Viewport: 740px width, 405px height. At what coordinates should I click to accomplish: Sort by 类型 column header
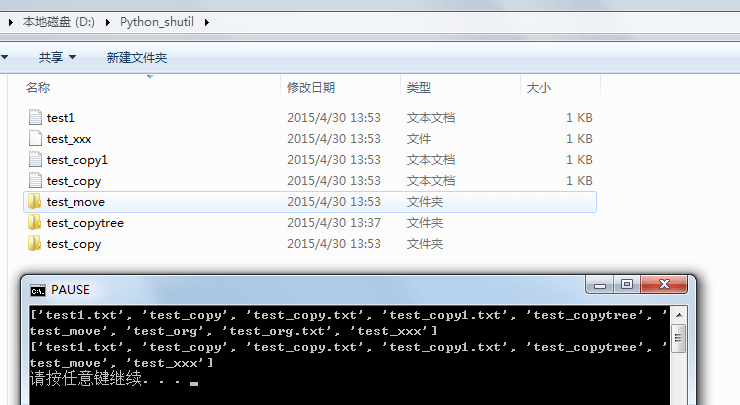pyautogui.click(x=419, y=88)
